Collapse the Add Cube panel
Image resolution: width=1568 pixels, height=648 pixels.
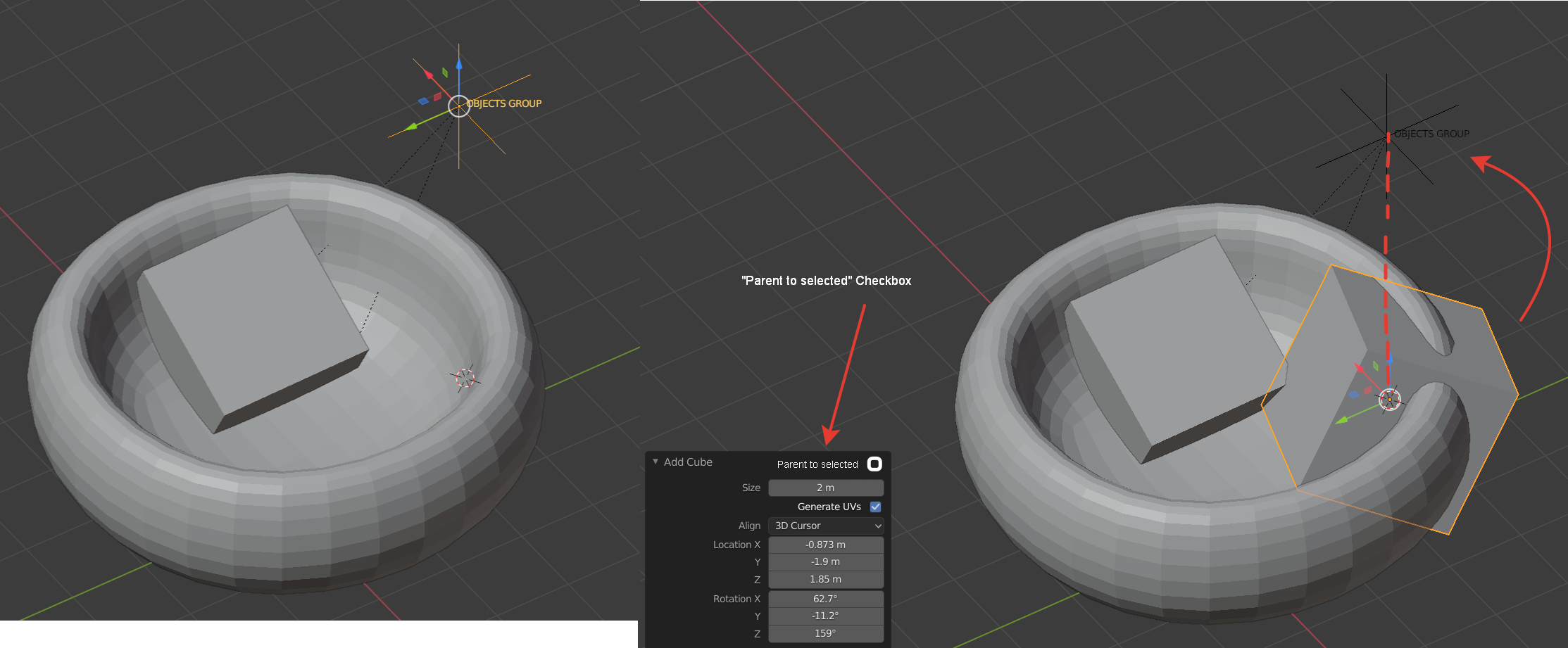click(x=656, y=462)
